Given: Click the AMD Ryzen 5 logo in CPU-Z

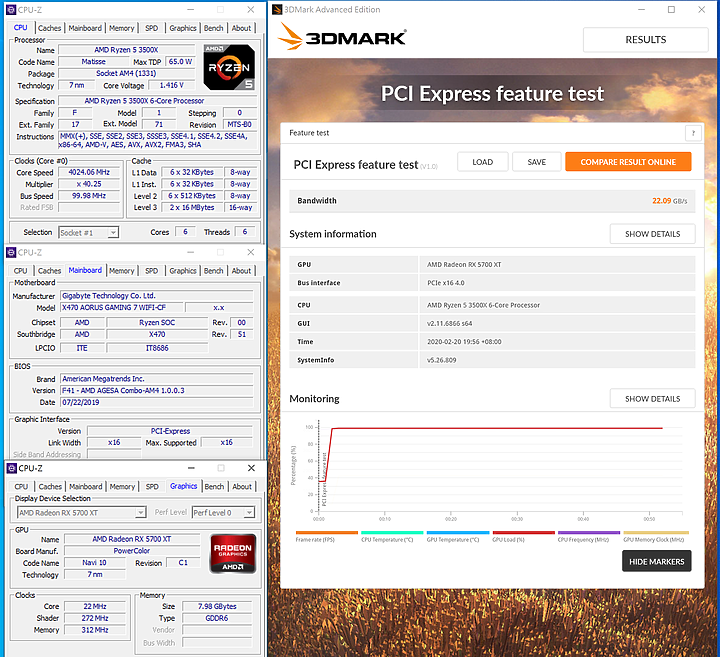Looking at the screenshot, I should (229, 67).
